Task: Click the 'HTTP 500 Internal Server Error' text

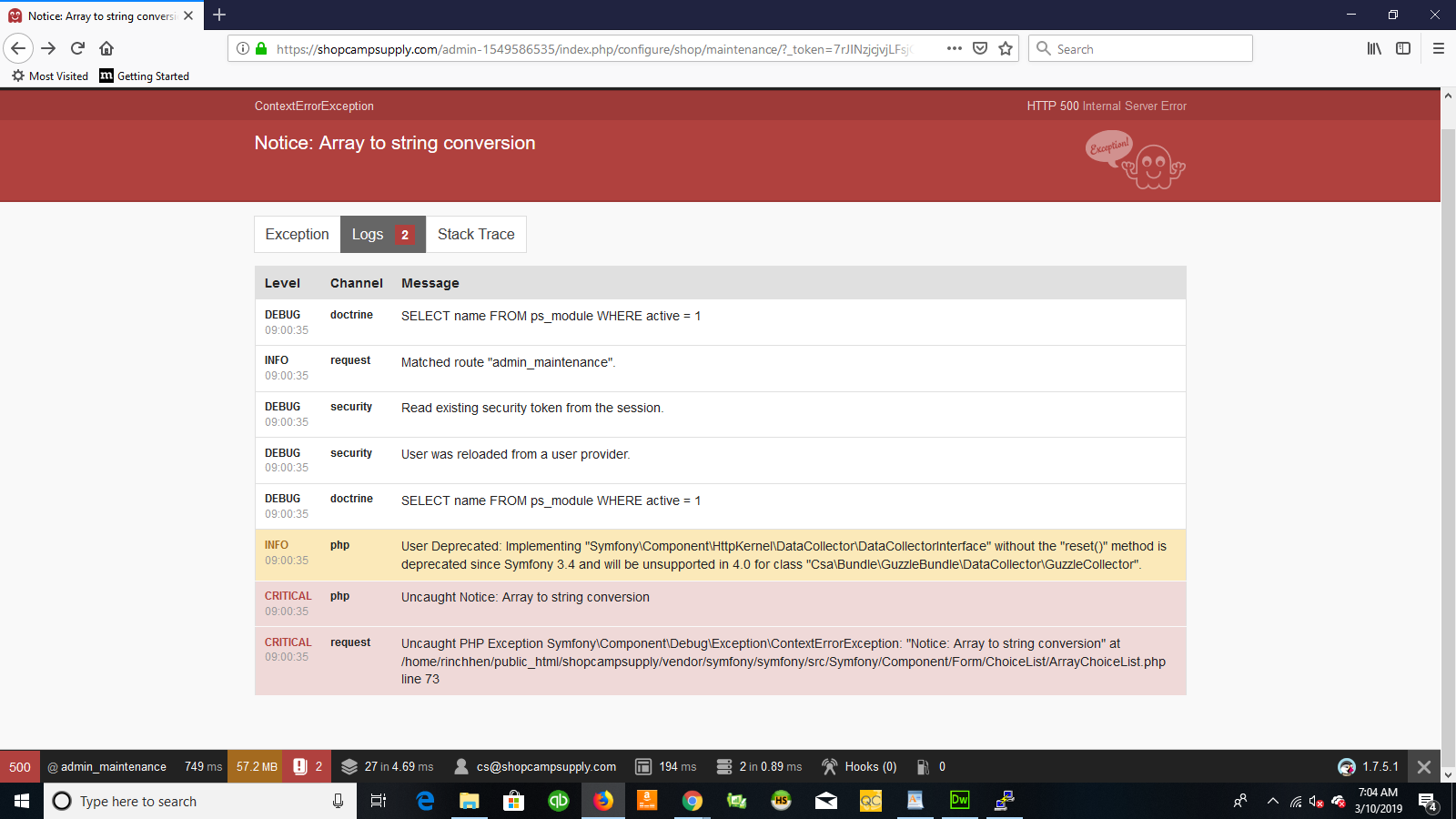Action: click(1107, 106)
